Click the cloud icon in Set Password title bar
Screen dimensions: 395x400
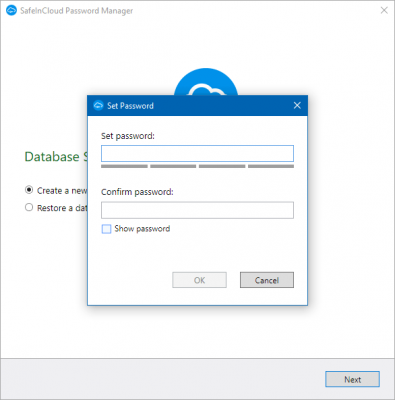click(x=98, y=105)
